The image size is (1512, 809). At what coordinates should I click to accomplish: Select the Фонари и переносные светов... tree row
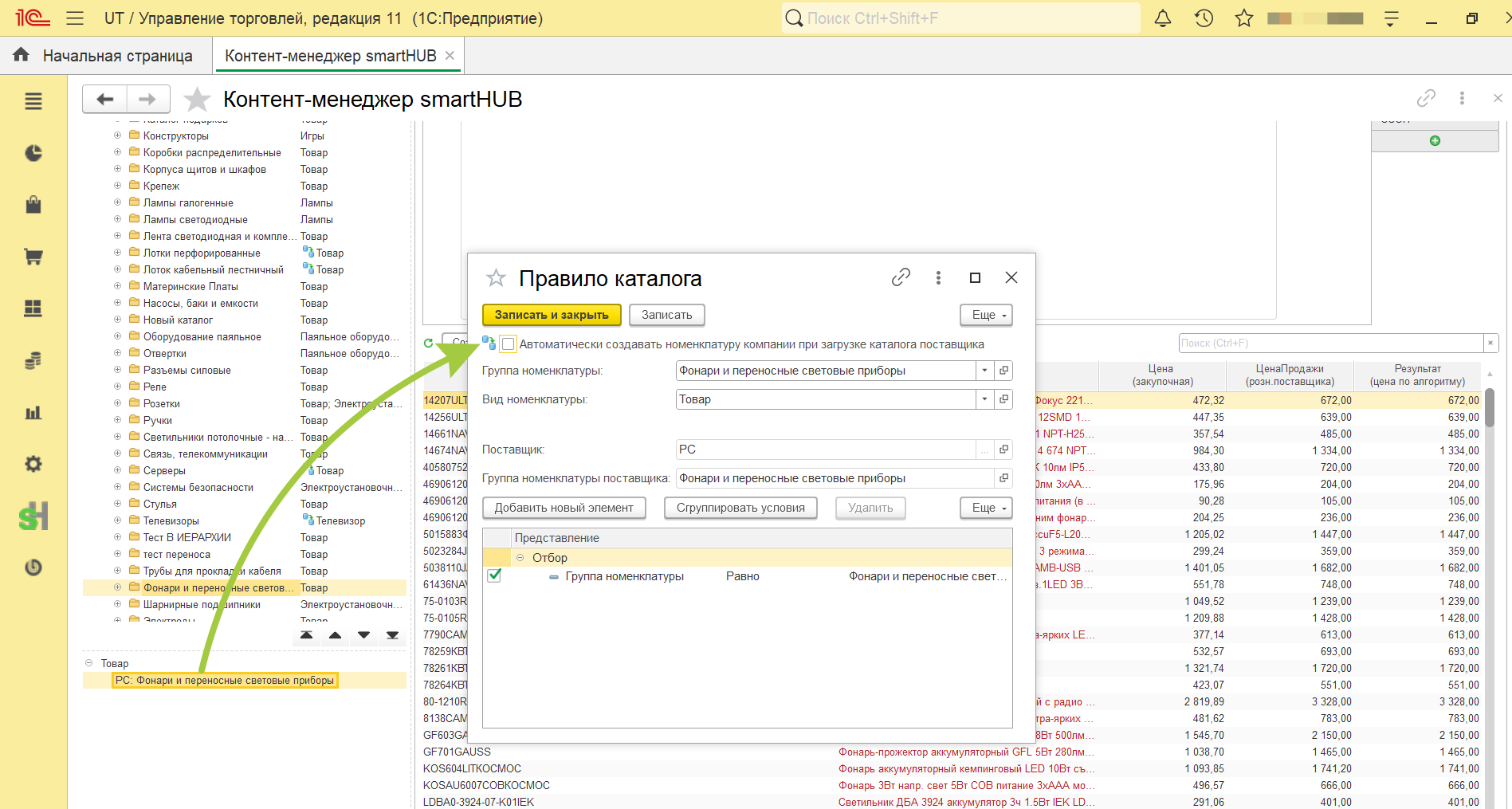(x=245, y=587)
